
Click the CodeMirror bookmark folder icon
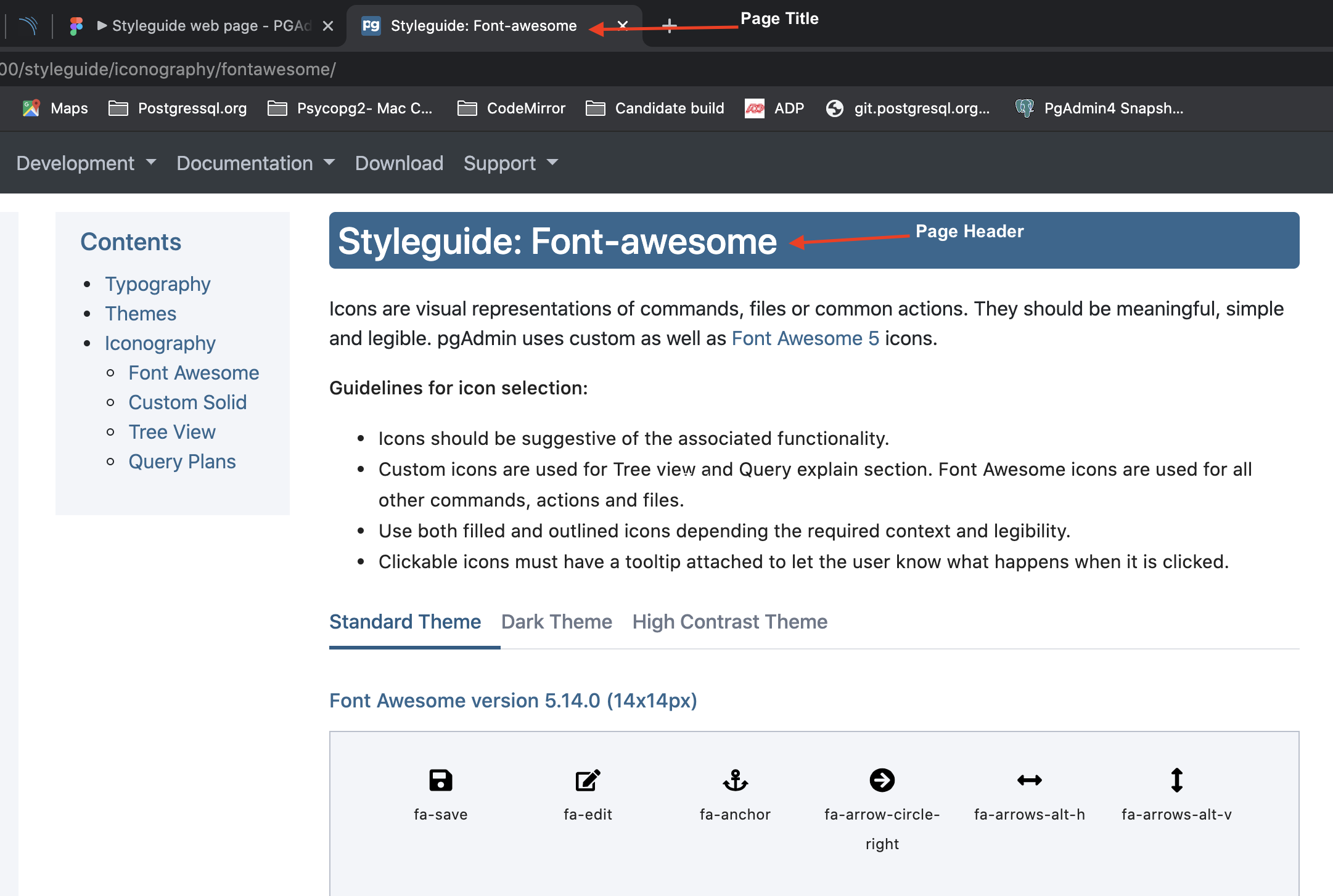tap(467, 108)
